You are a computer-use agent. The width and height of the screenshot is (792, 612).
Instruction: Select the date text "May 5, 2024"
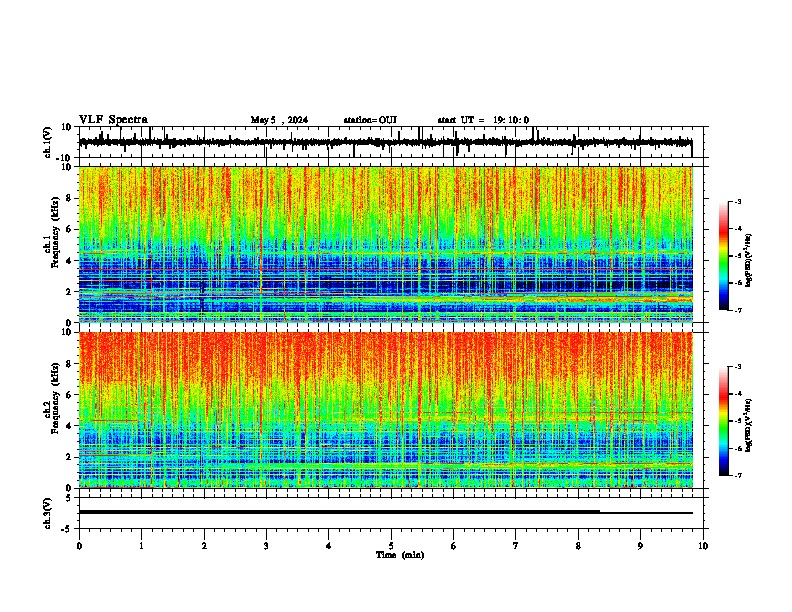(x=279, y=120)
